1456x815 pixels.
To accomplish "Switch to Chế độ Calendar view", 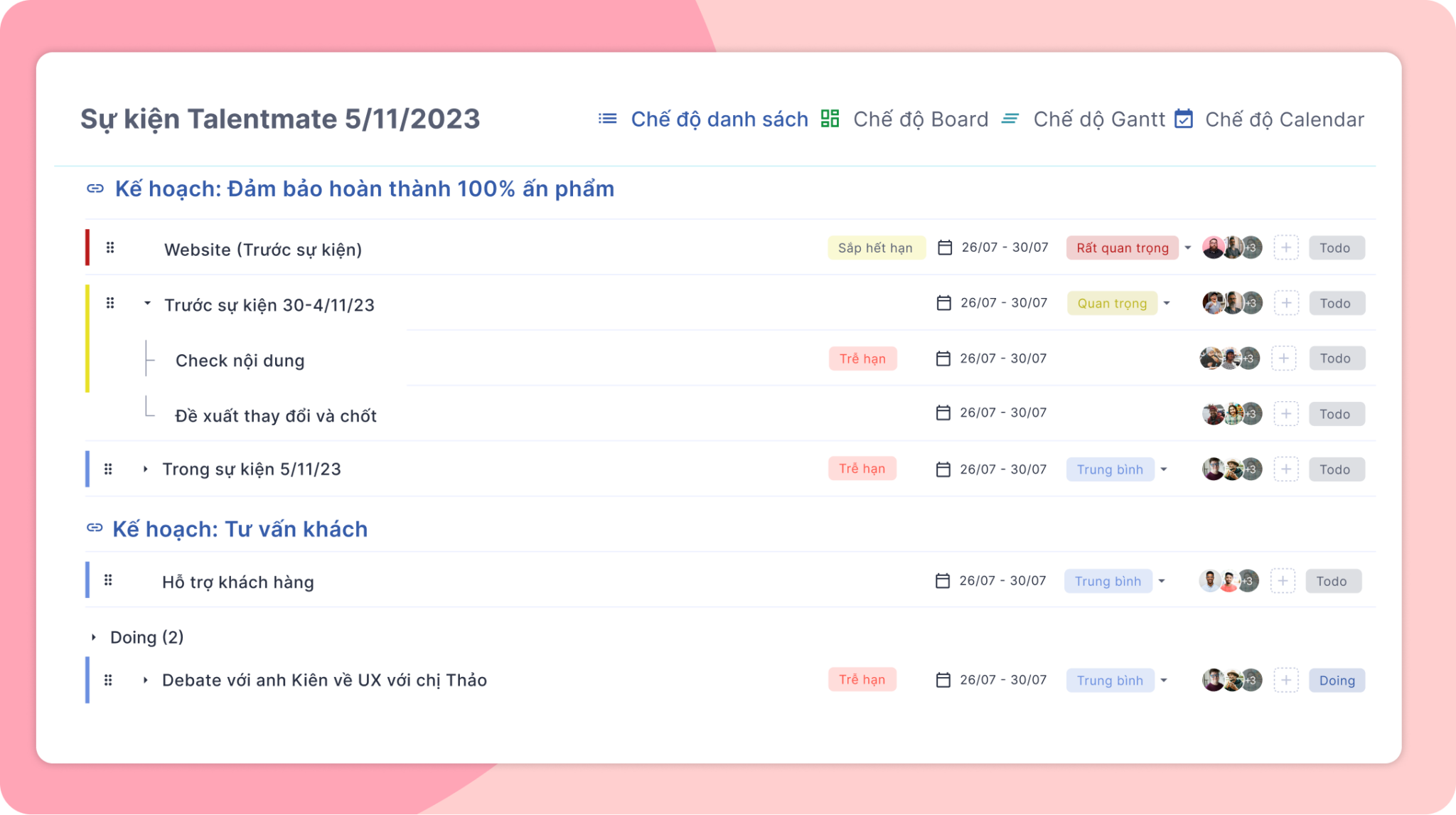I will click(1285, 119).
